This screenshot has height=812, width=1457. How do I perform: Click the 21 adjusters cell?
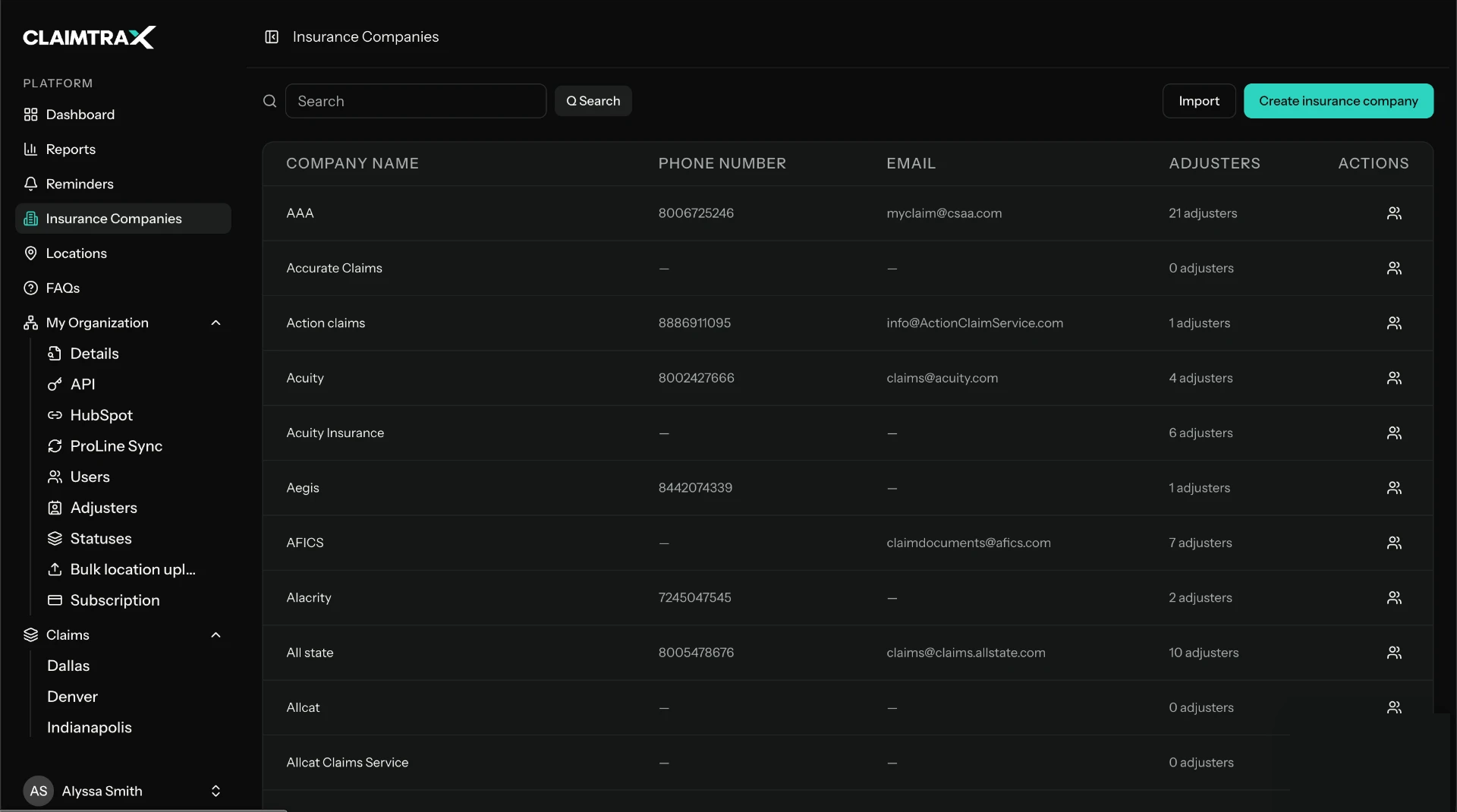(x=1203, y=213)
